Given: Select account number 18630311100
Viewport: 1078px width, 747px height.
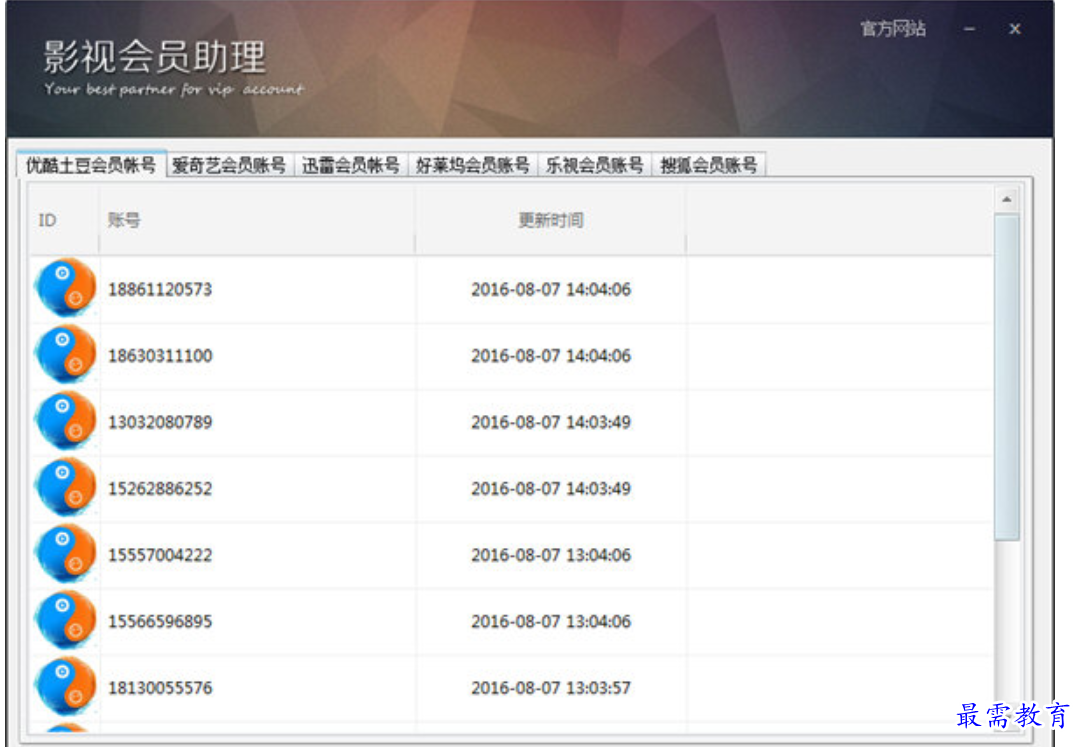Looking at the screenshot, I should click(160, 356).
